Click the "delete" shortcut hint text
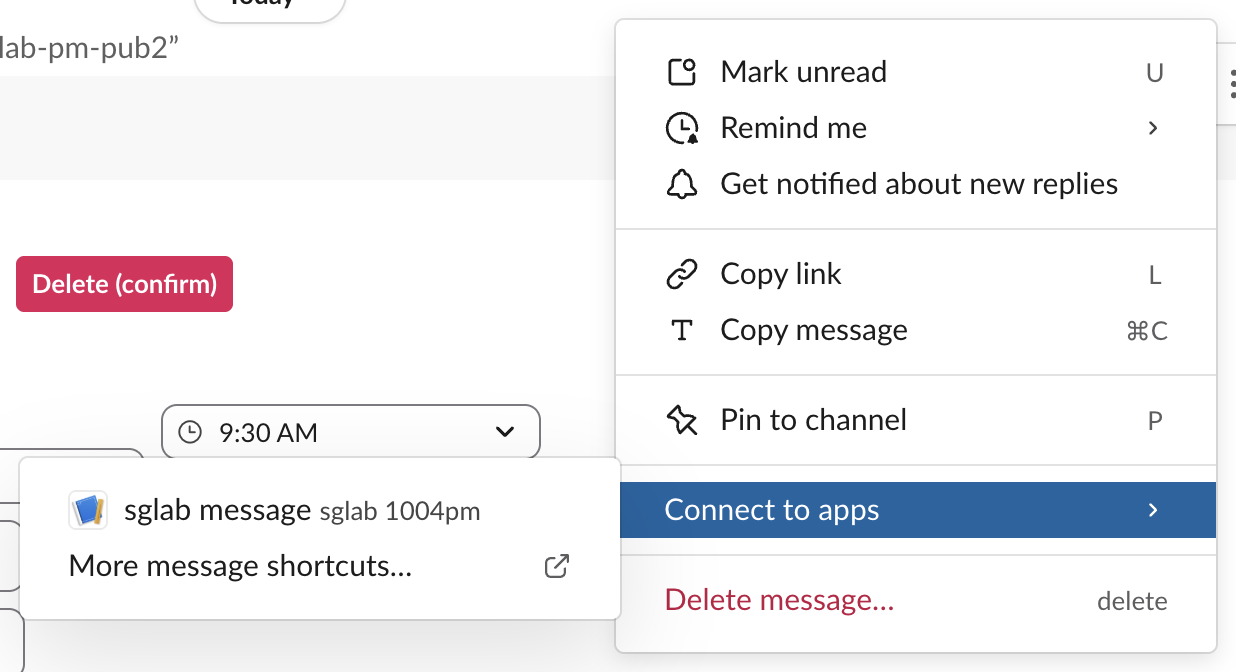The image size is (1236, 672). [x=1132, y=601]
